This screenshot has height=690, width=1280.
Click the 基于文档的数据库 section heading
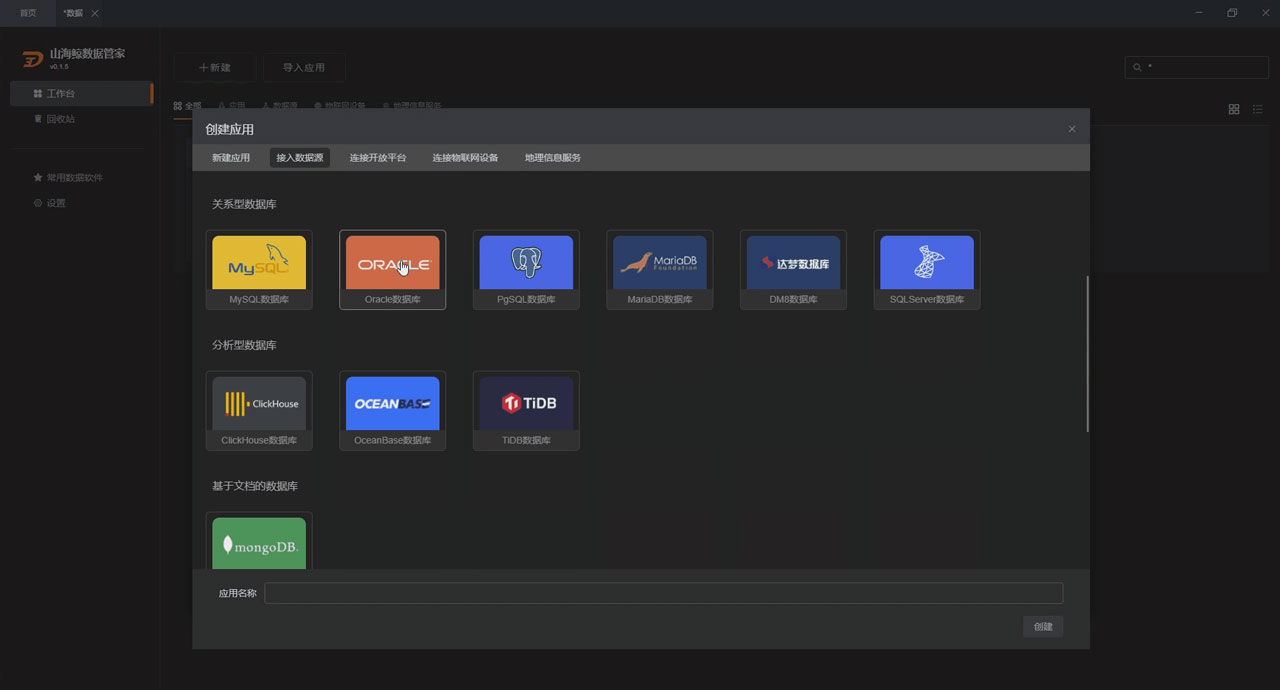coord(255,486)
